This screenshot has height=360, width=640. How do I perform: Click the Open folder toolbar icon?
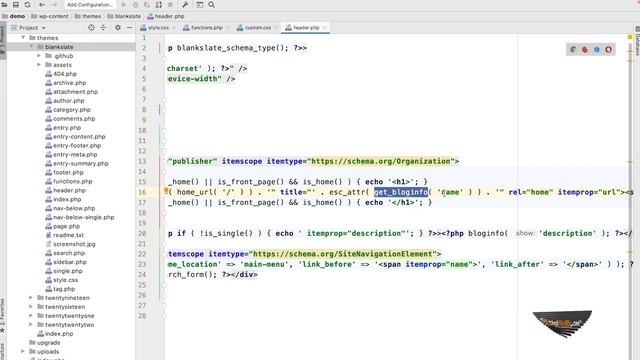click(x=4, y=5)
